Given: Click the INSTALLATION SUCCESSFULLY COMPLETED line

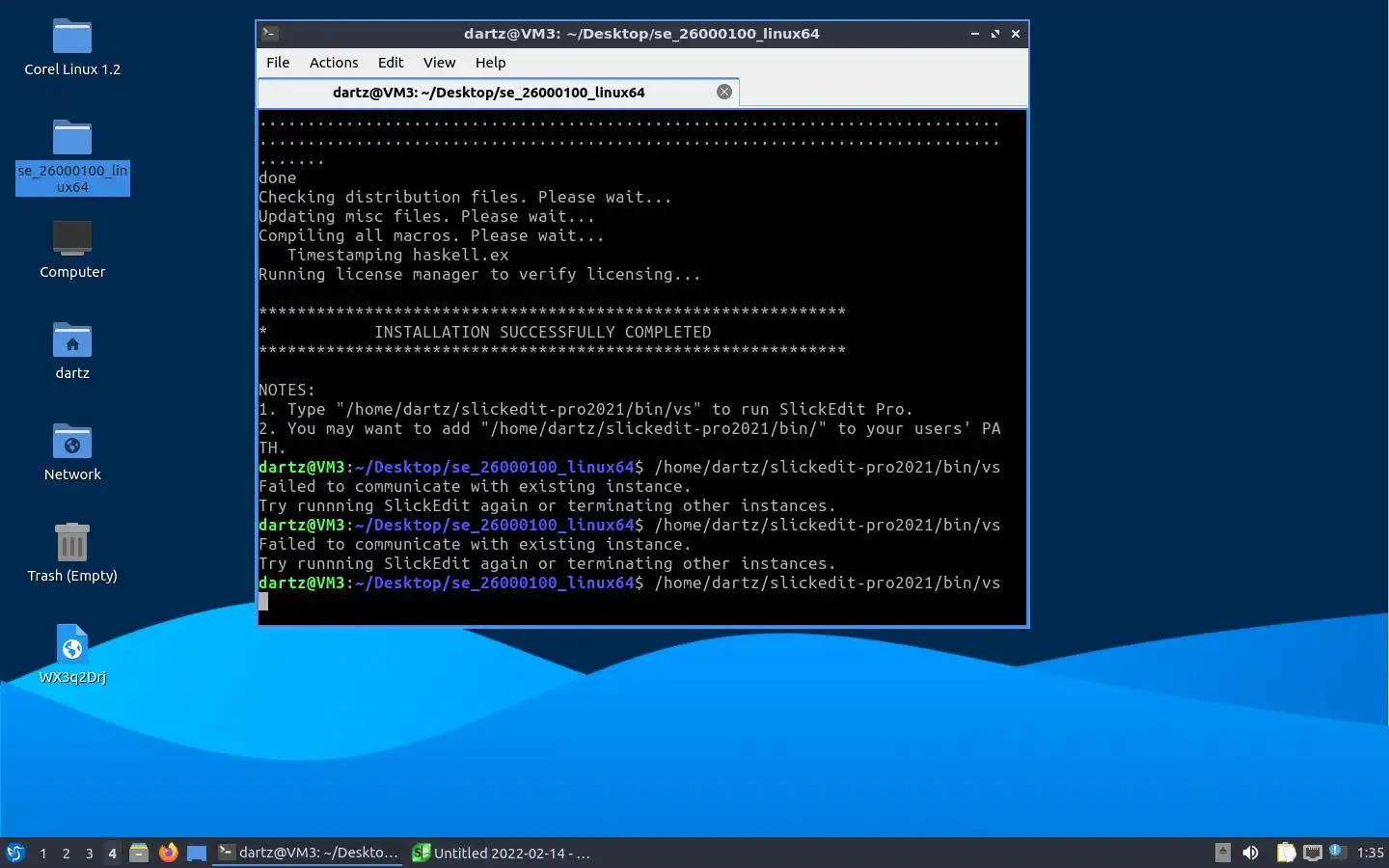Looking at the screenshot, I should (543, 332).
